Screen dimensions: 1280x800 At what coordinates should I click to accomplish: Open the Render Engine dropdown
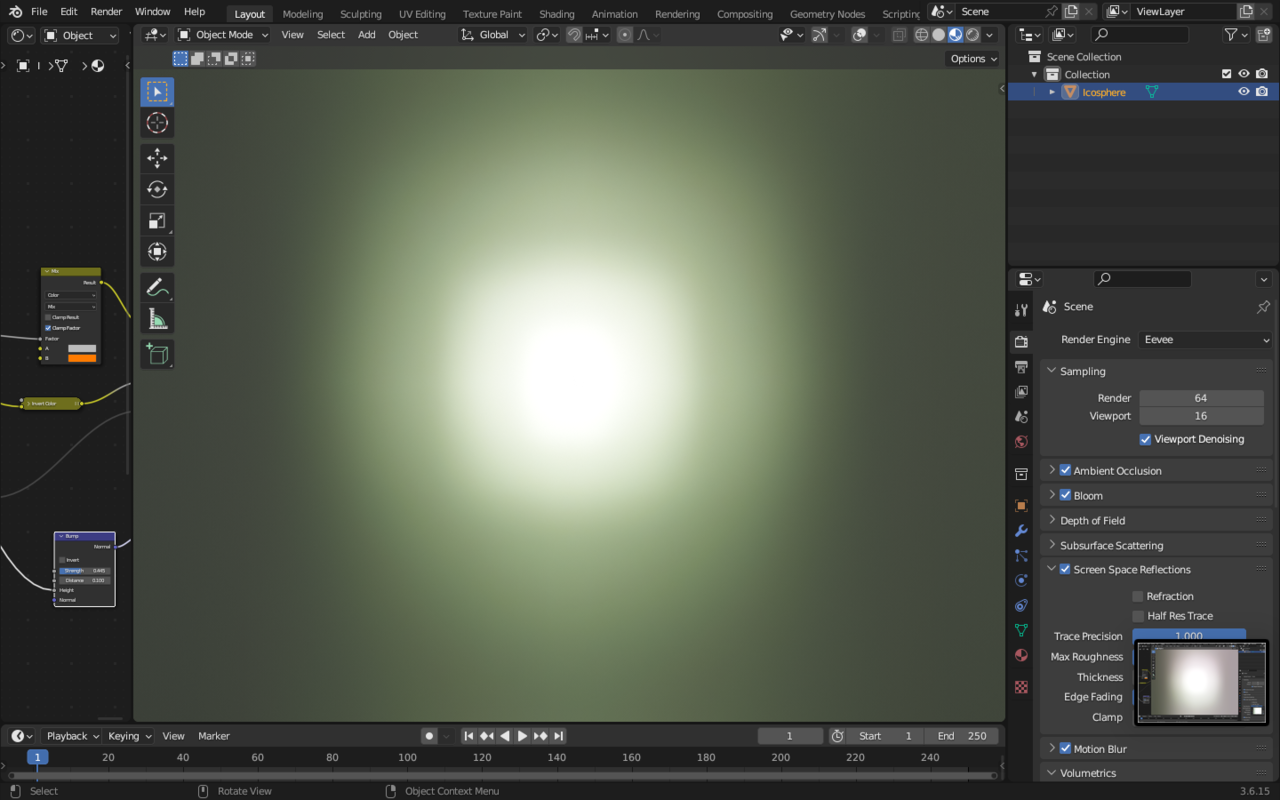pyautogui.click(x=1206, y=340)
